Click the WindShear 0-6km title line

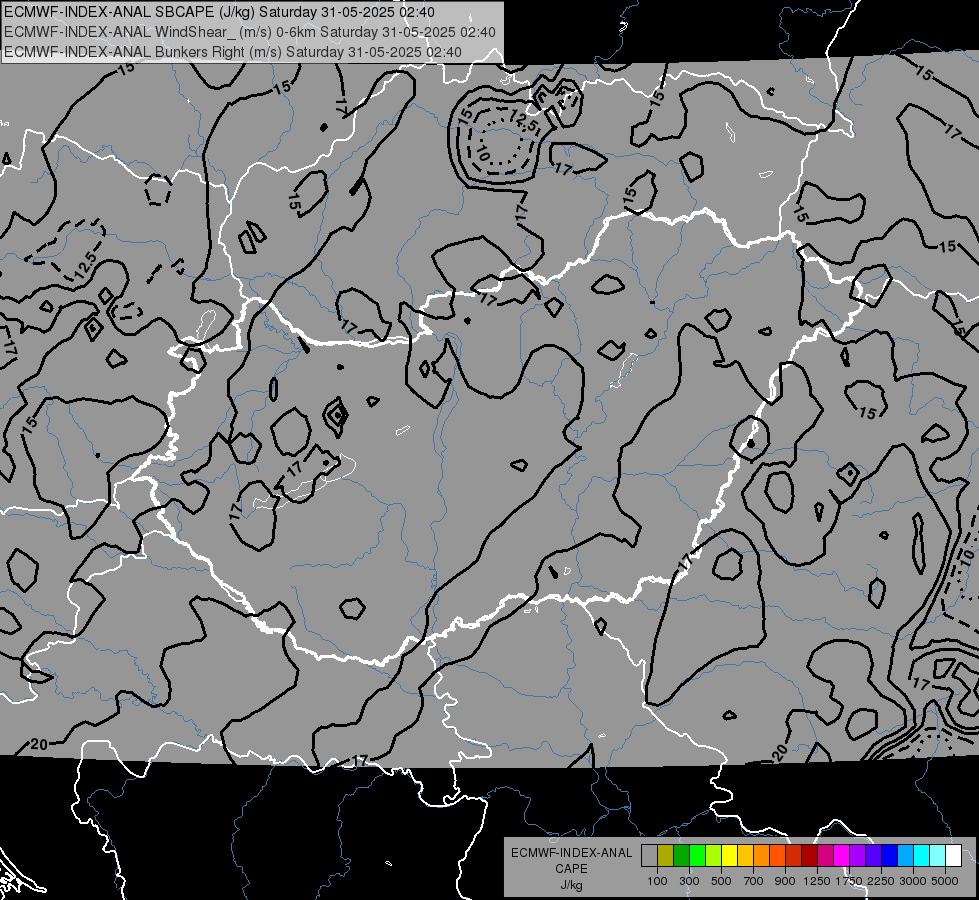click(250, 32)
